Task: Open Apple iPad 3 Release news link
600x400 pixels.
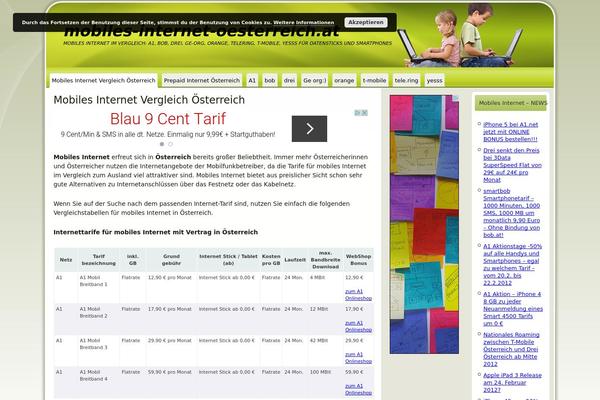Action: 512,382
